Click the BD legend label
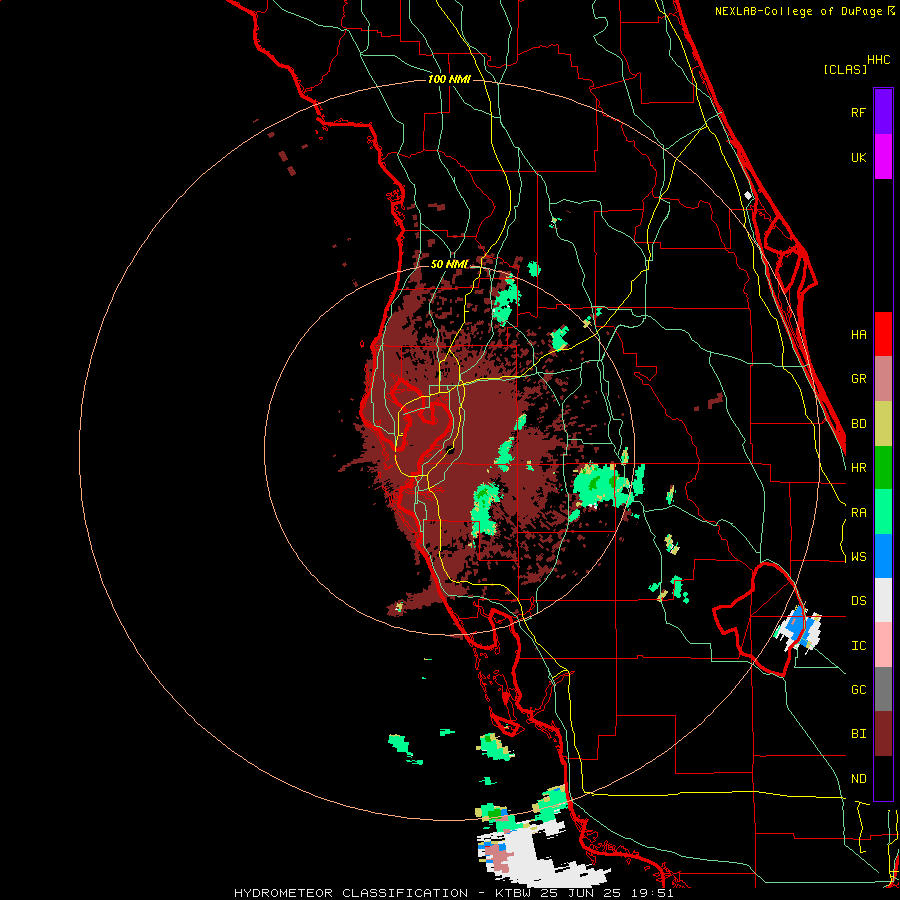Viewport: 900px width, 900px height. coord(858,424)
